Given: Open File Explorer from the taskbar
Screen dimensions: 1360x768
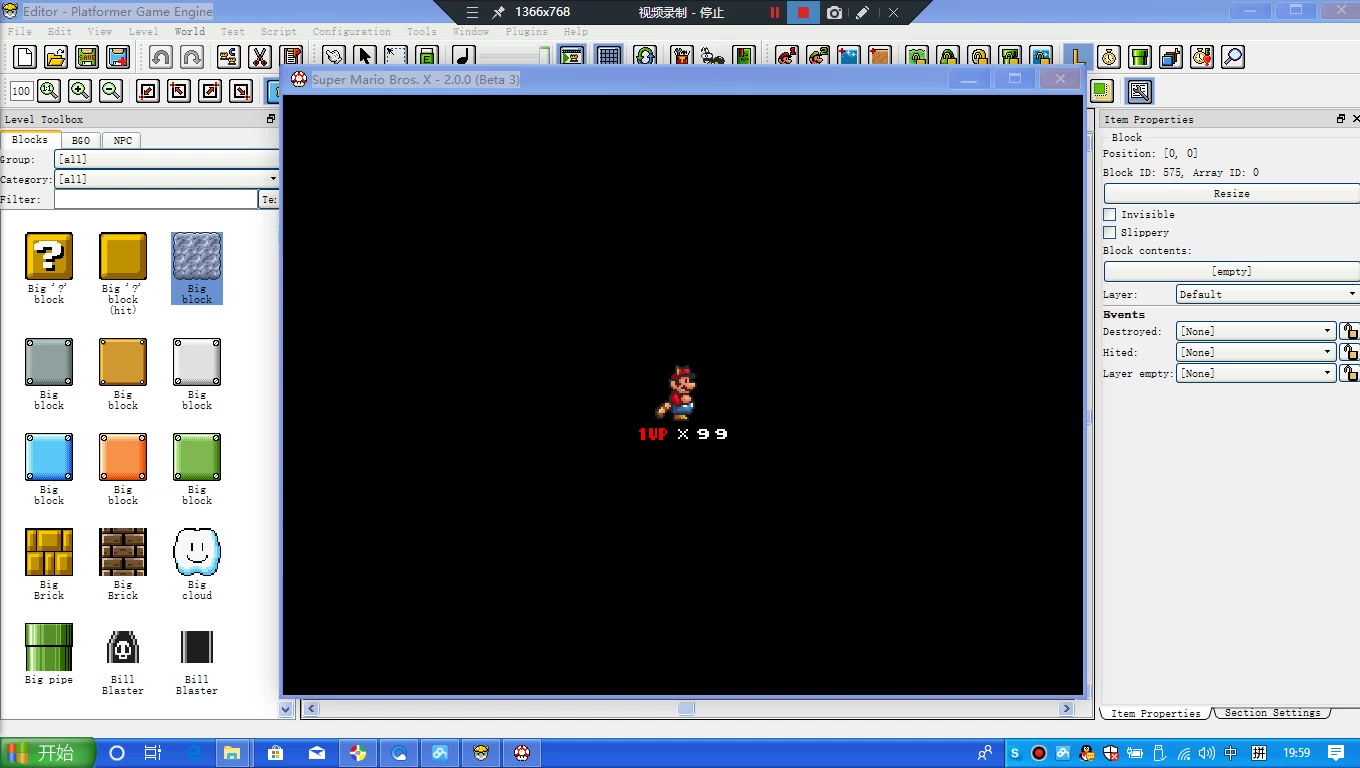Looking at the screenshot, I should [231, 753].
